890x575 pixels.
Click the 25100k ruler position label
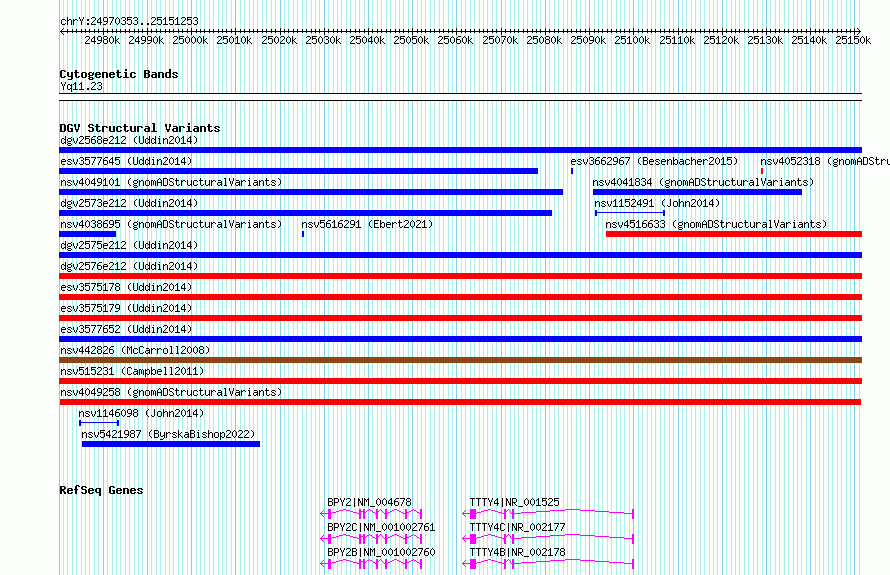[632, 40]
